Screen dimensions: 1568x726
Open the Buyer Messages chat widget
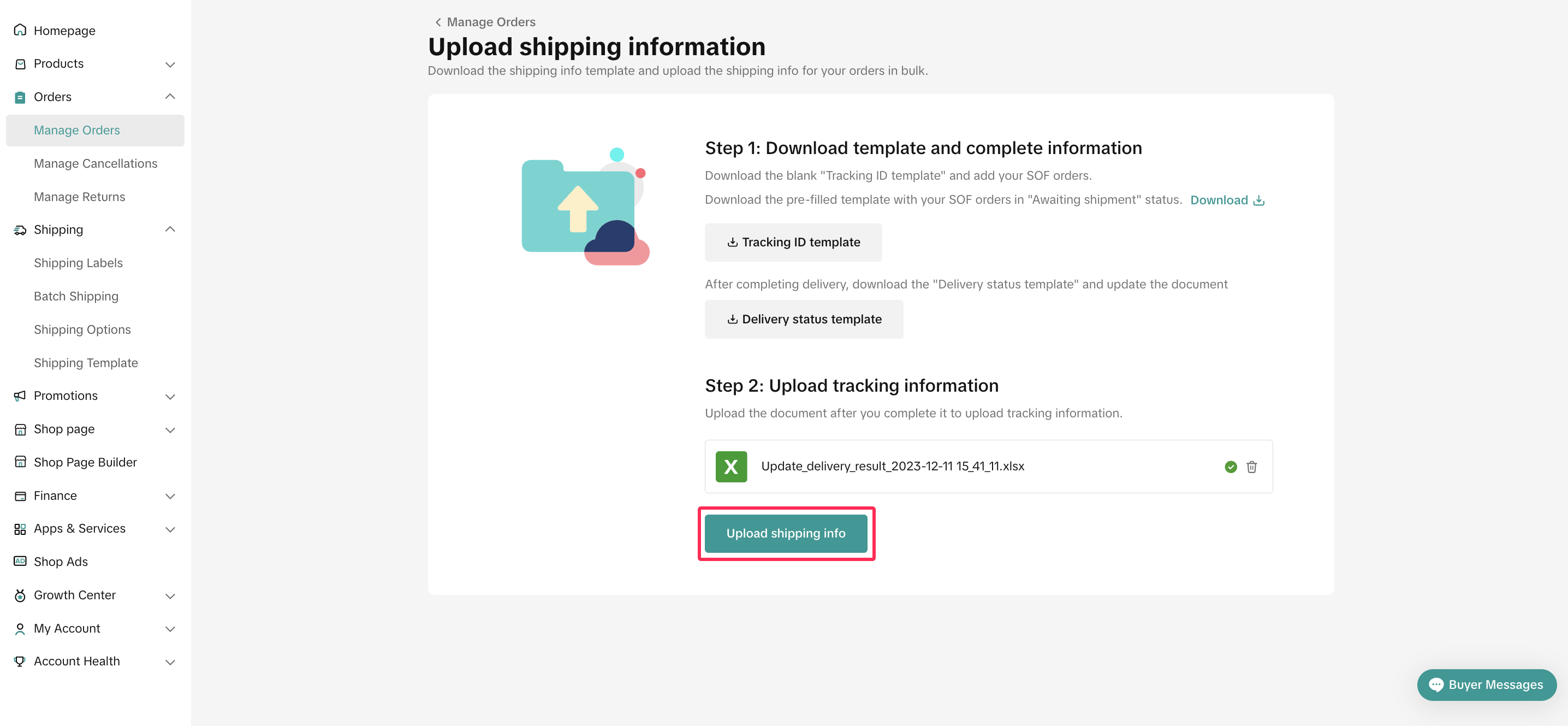tap(1486, 684)
